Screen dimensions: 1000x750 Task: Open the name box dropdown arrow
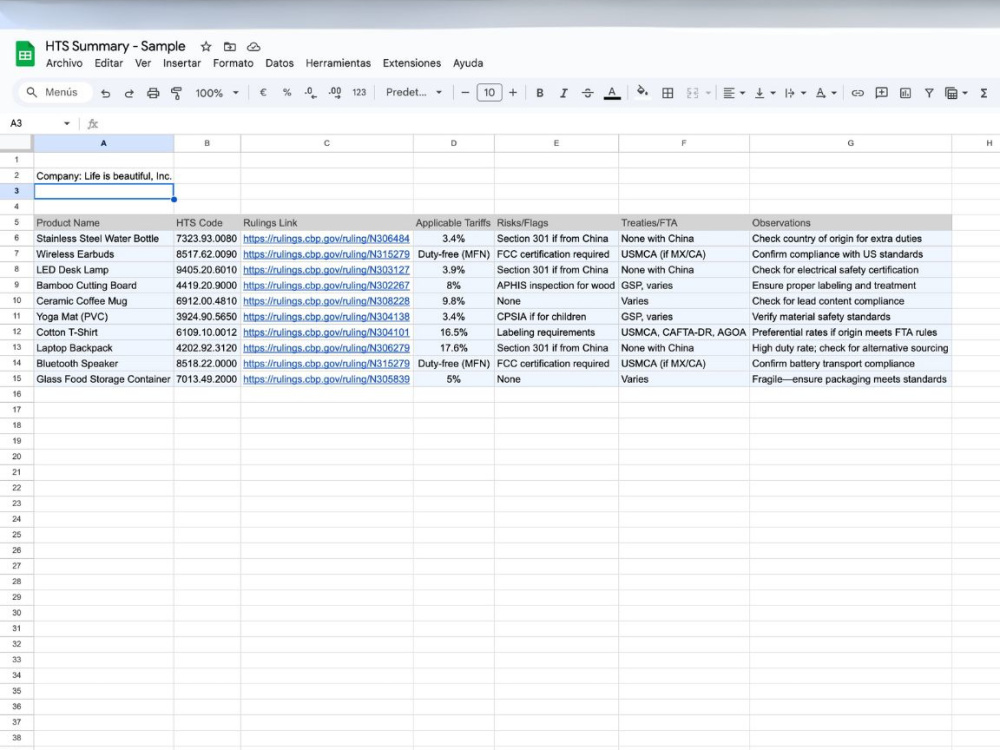click(x=66, y=123)
